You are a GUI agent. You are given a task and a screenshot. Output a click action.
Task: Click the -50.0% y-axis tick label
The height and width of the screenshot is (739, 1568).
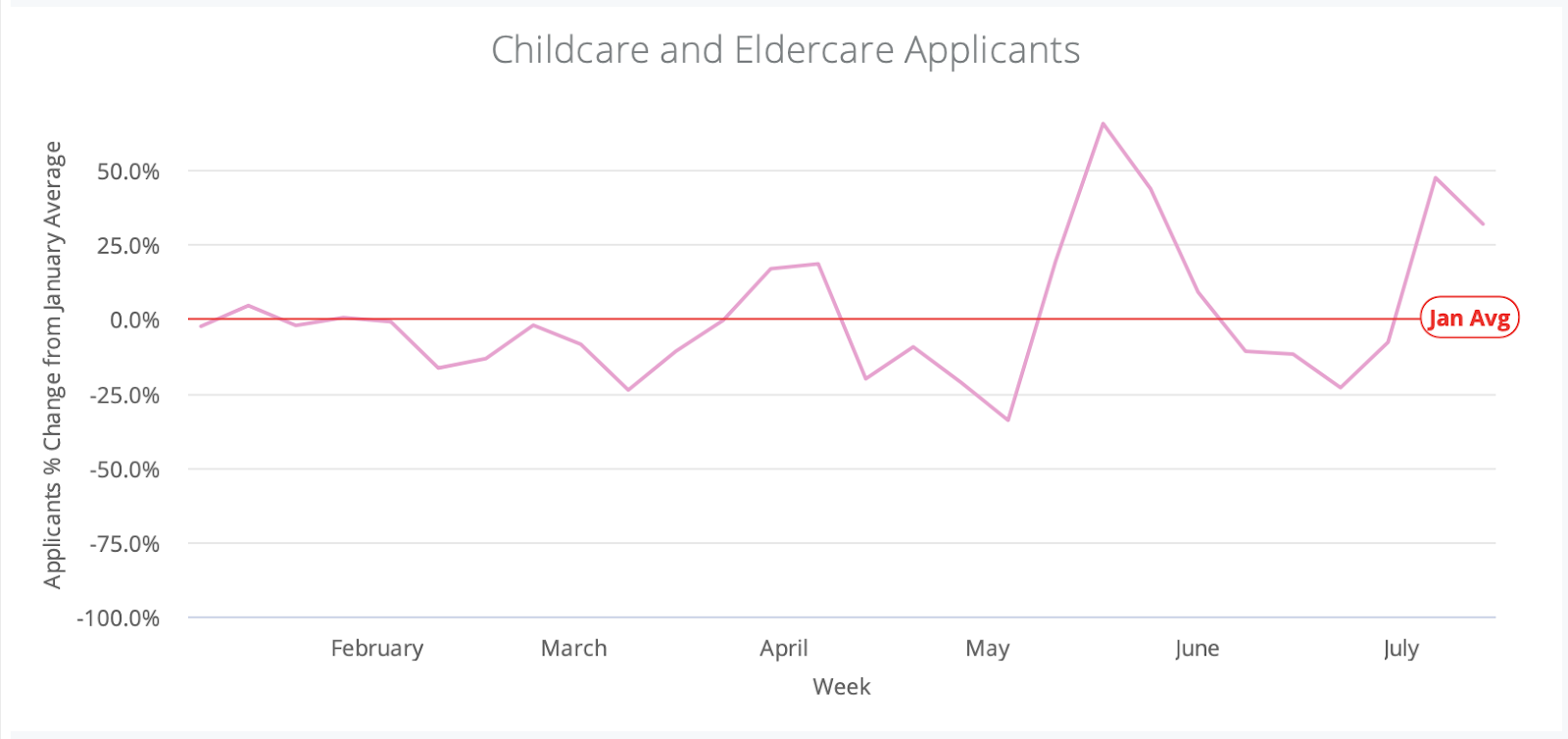click(124, 469)
